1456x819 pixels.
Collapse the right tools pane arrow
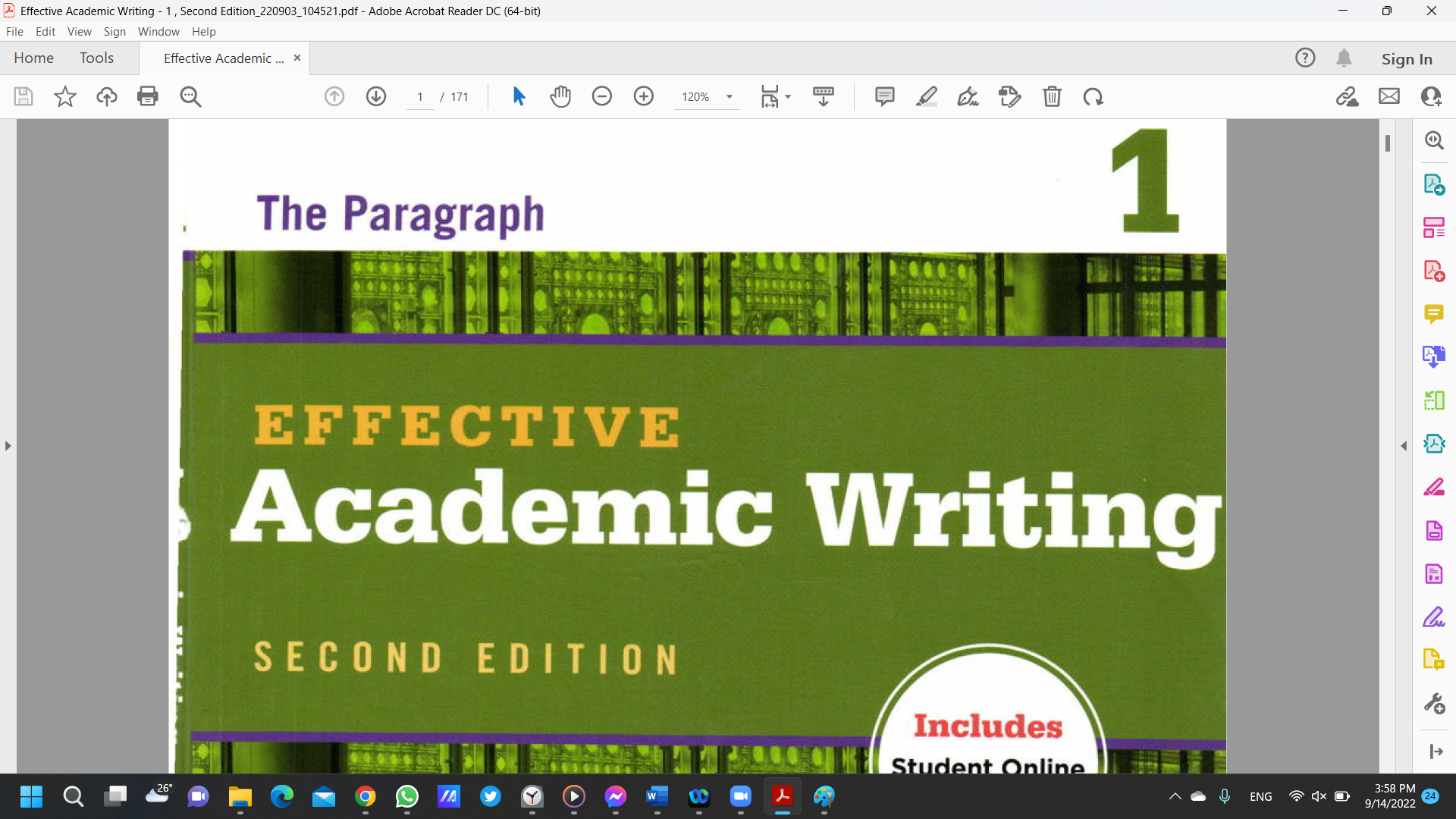pos(1404,446)
